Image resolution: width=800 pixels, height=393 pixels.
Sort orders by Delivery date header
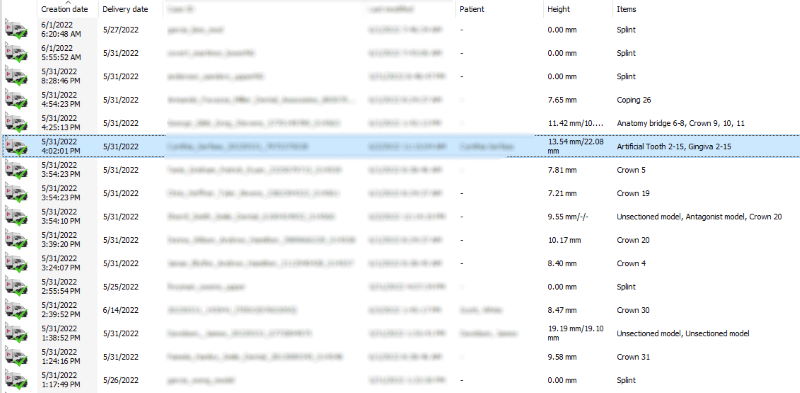125,9
